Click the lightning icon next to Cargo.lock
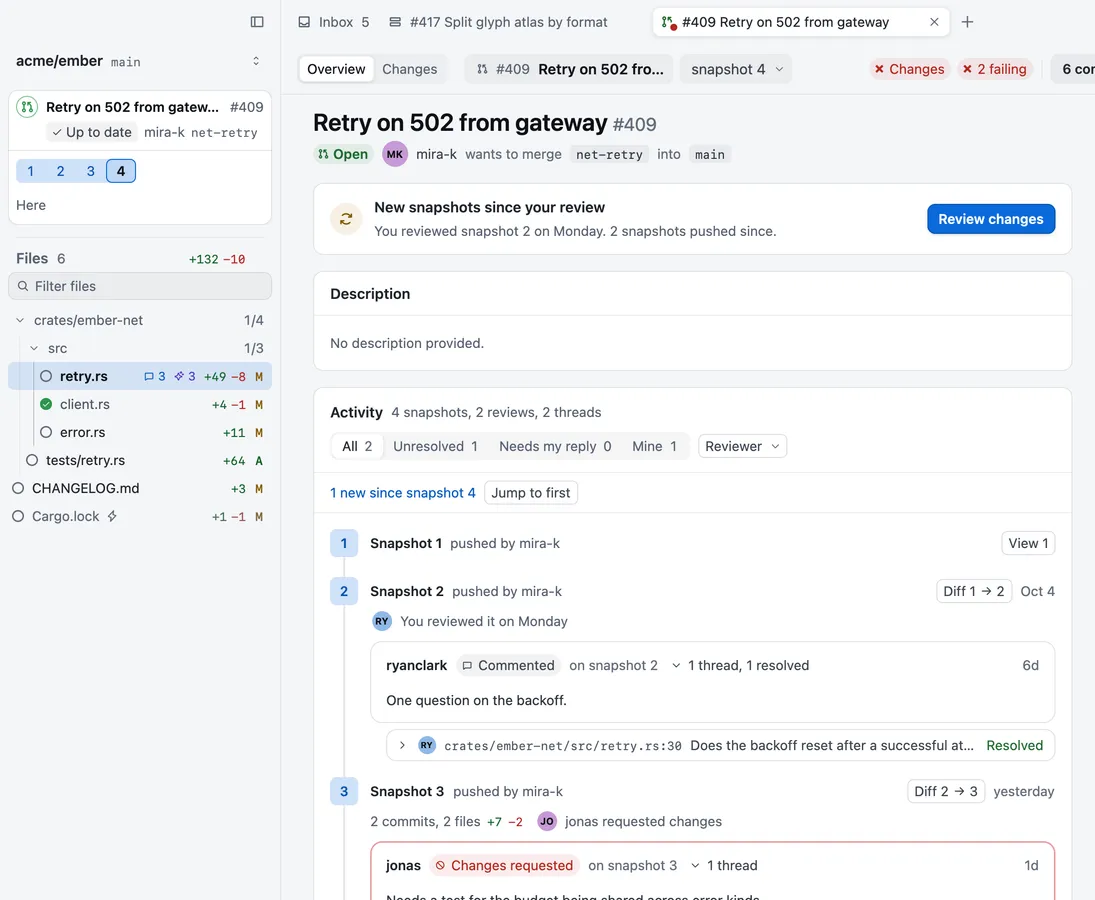This screenshot has height=900, width=1095. tap(112, 516)
